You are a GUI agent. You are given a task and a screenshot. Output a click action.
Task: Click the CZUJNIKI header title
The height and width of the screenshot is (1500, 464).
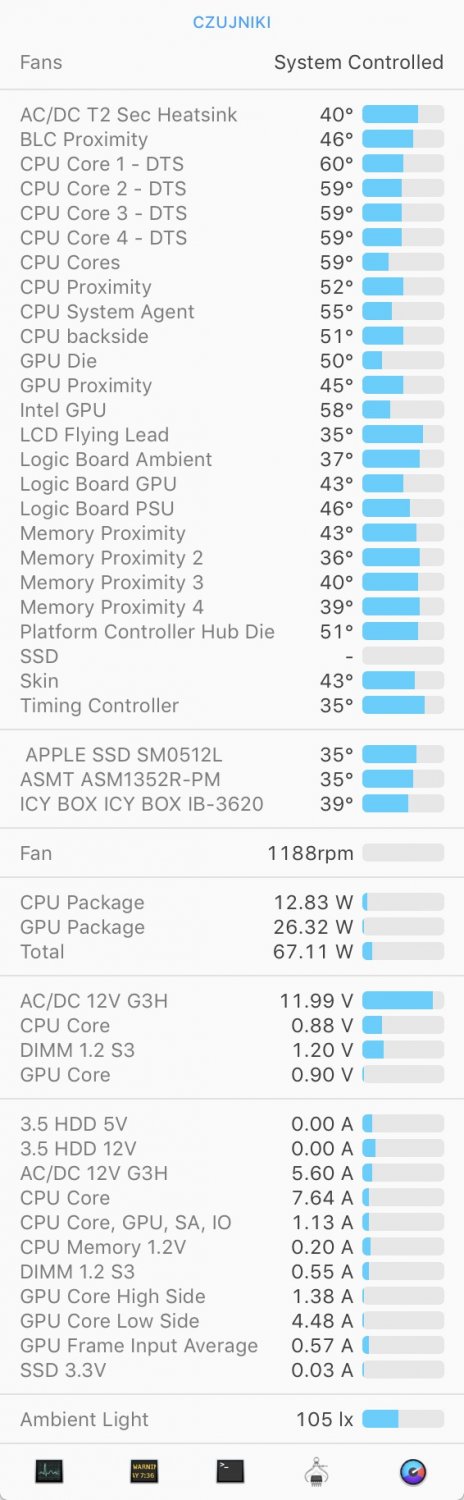click(x=232, y=22)
